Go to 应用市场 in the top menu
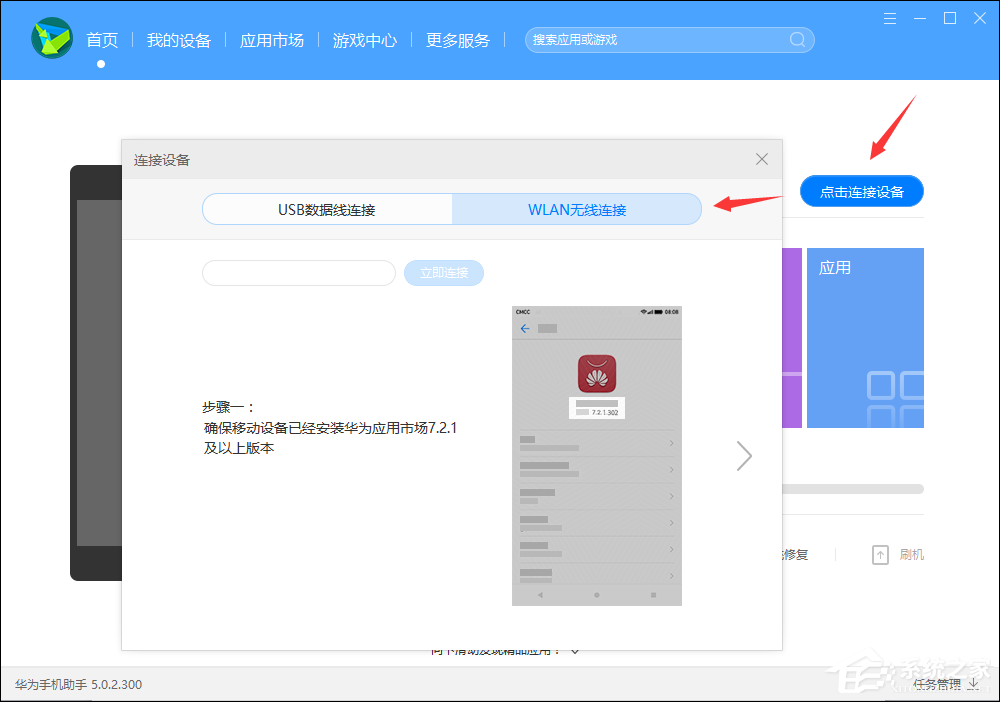 coord(271,40)
